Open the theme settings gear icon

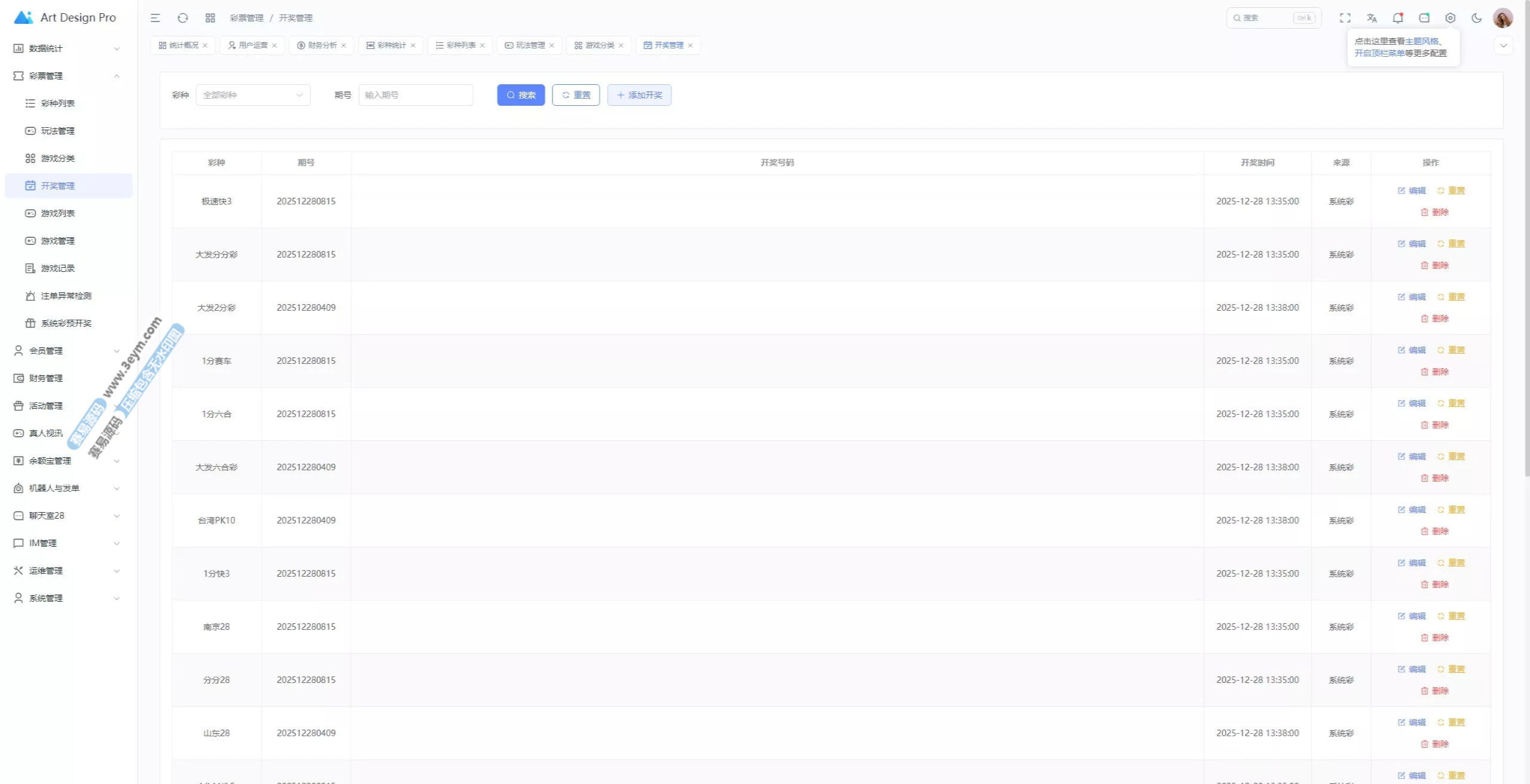click(x=1451, y=18)
